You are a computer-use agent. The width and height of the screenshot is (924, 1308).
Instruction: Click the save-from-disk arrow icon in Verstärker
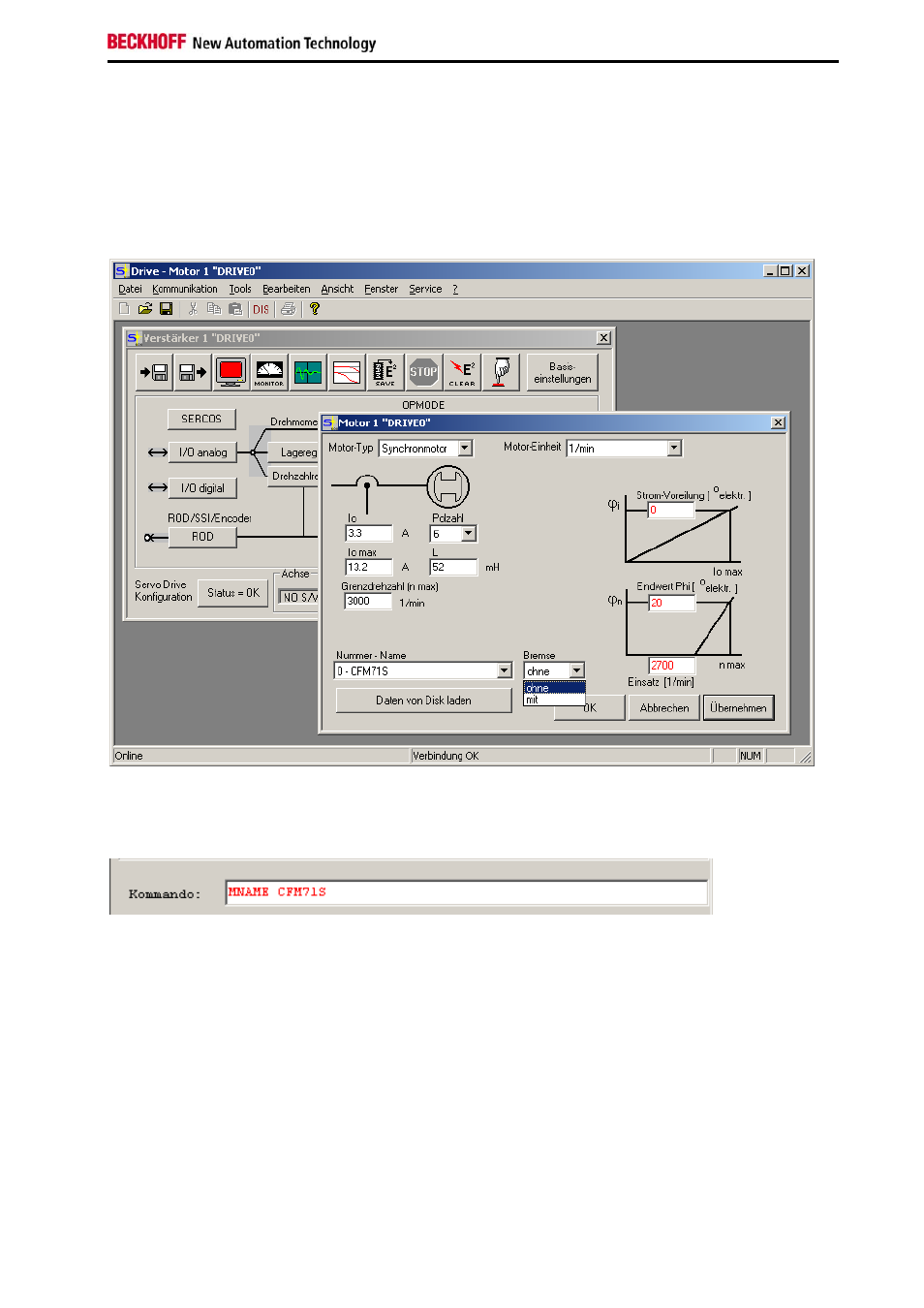pyautogui.click(x=193, y=372)
